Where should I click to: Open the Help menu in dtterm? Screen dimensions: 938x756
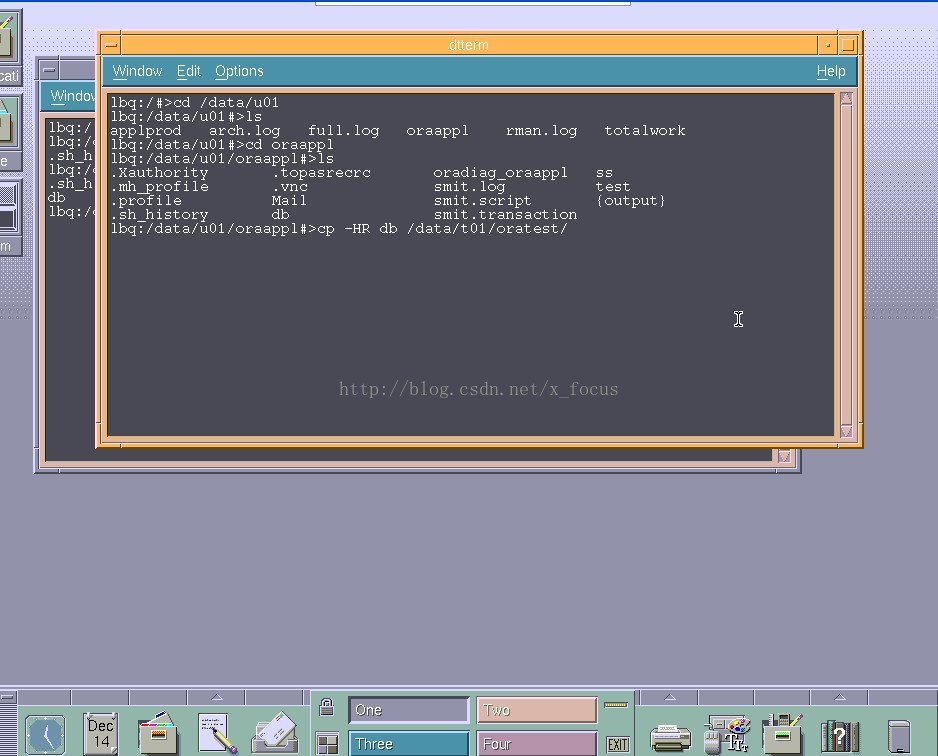[831, 71]
